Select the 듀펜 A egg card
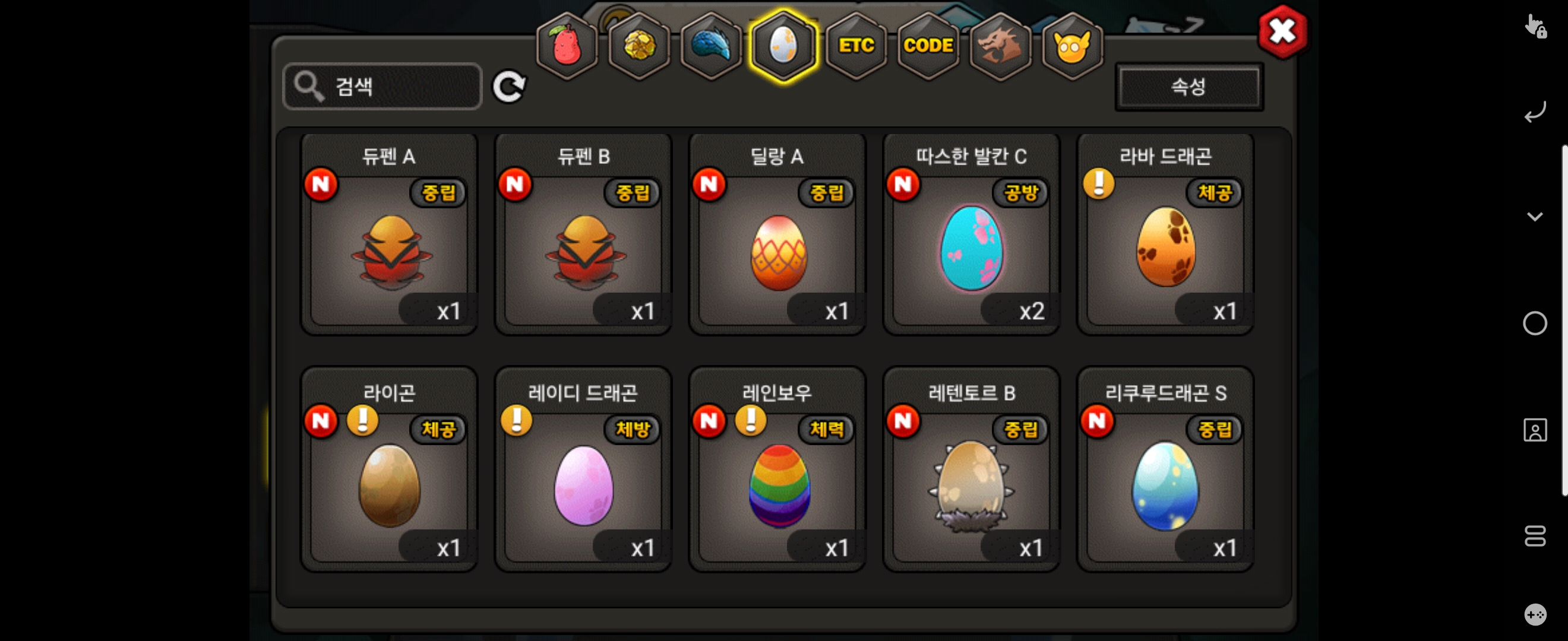Viewport: 1568px width, 641px height. coord(389,234)
